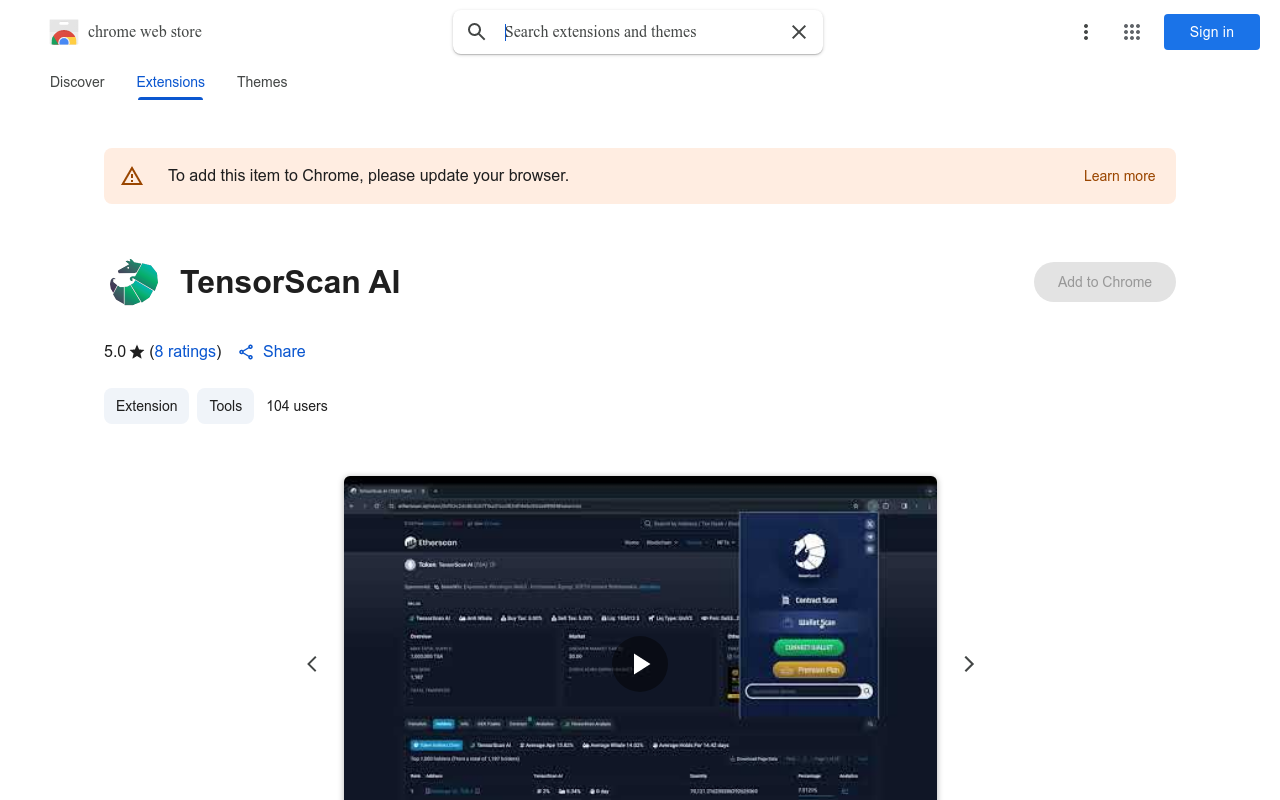This screenshot has height=800, width=1280.
Task: Click the Add to Chrome button
Action: [1105, 282]
